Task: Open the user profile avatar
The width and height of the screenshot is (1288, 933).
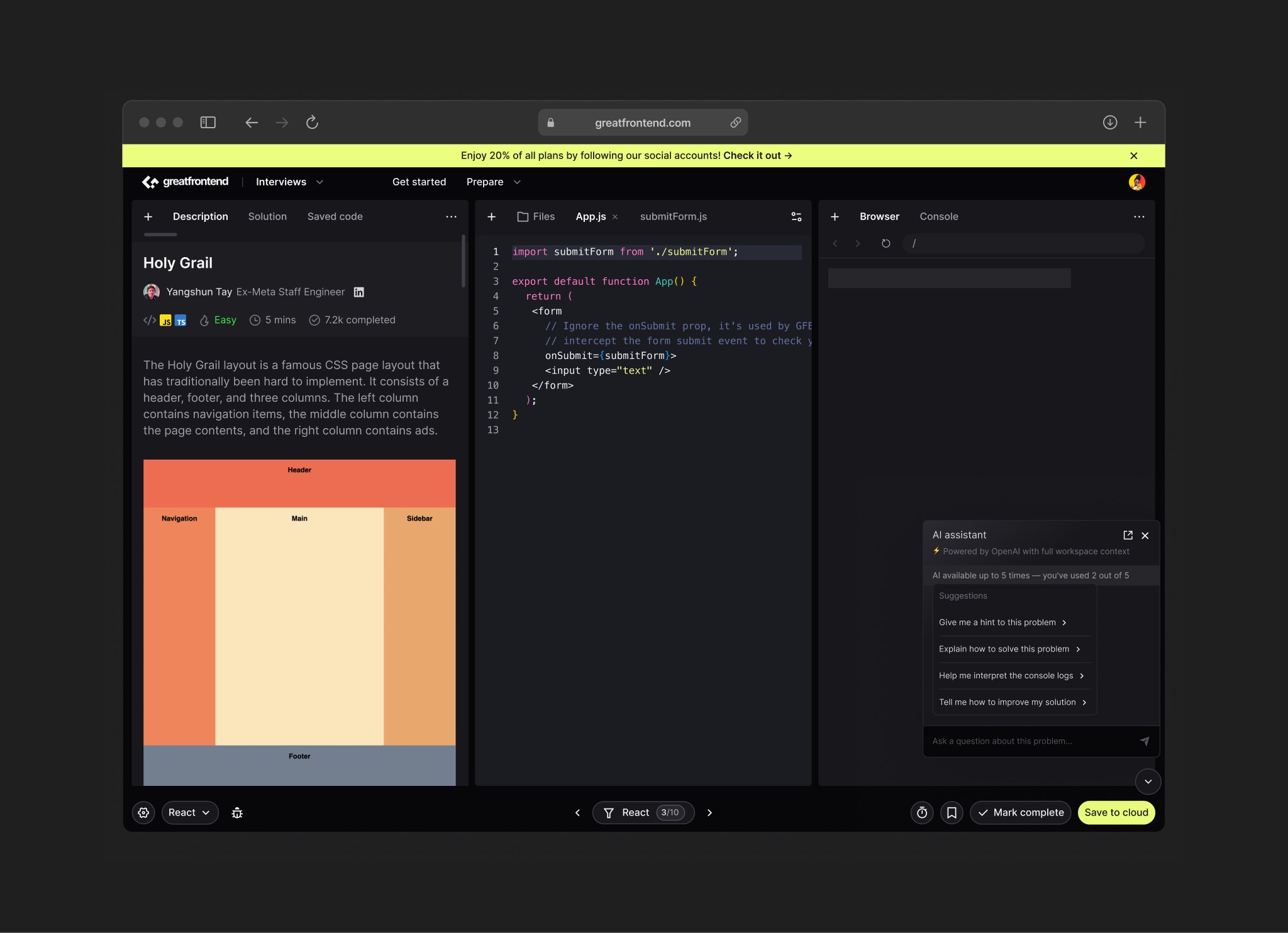Action: pyautogui.click(x=1137, y=182)
